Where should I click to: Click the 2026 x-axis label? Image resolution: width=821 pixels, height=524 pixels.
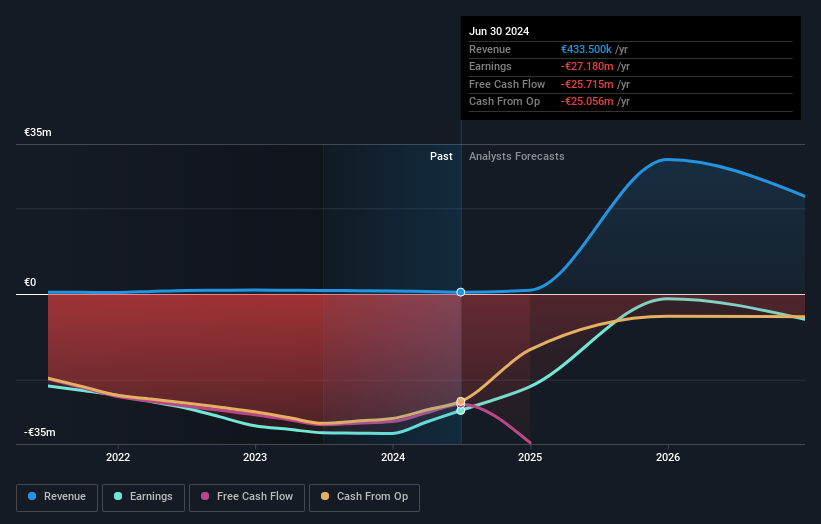[x=668, y=457]
